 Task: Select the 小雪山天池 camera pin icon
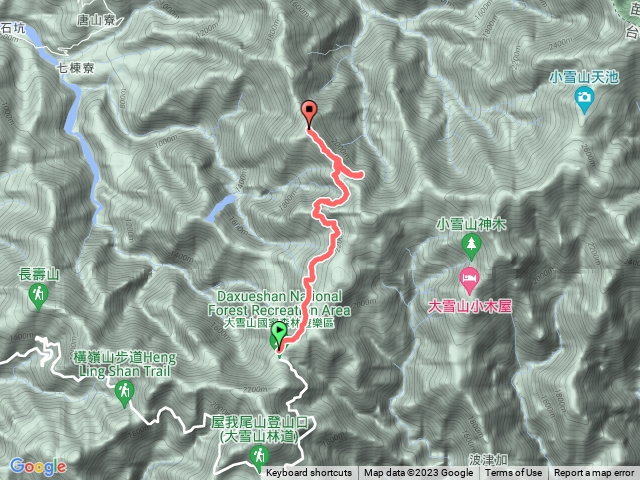tap(584, 101)
